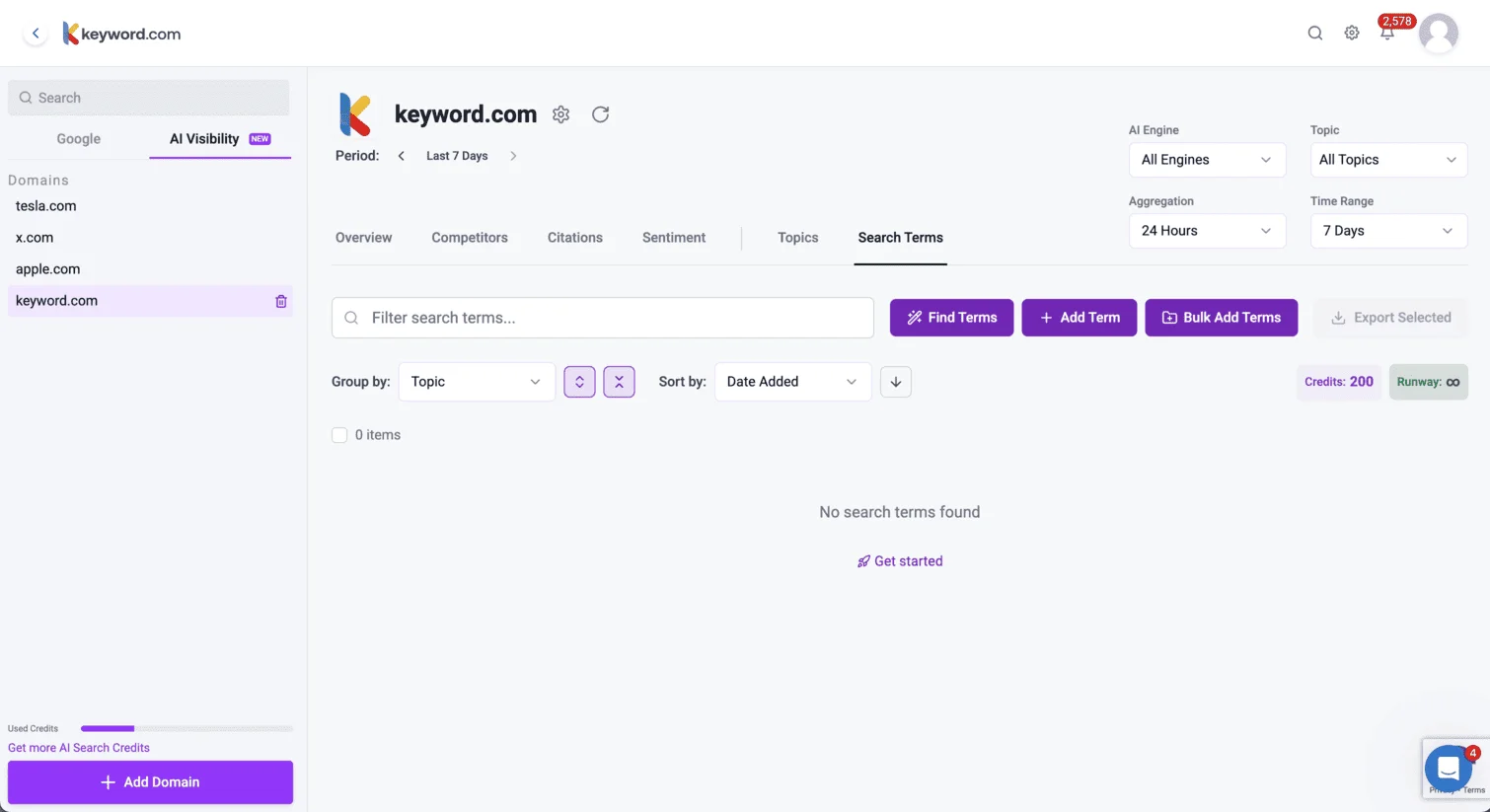1490x812 pixels.
Task: Expand all groups using the expand icon
Action: tap(579, 381)
